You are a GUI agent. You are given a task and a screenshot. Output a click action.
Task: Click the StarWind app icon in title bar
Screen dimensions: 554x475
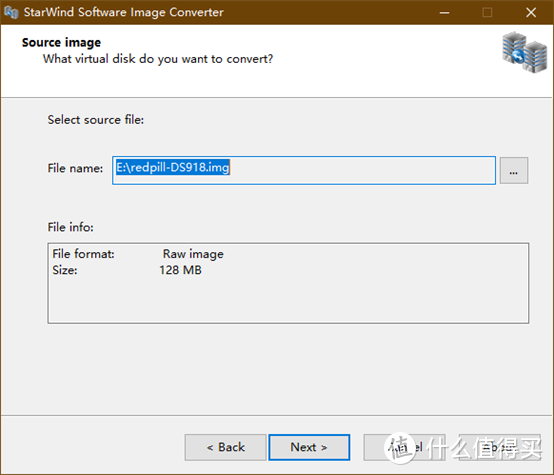[x=11, y=12]
